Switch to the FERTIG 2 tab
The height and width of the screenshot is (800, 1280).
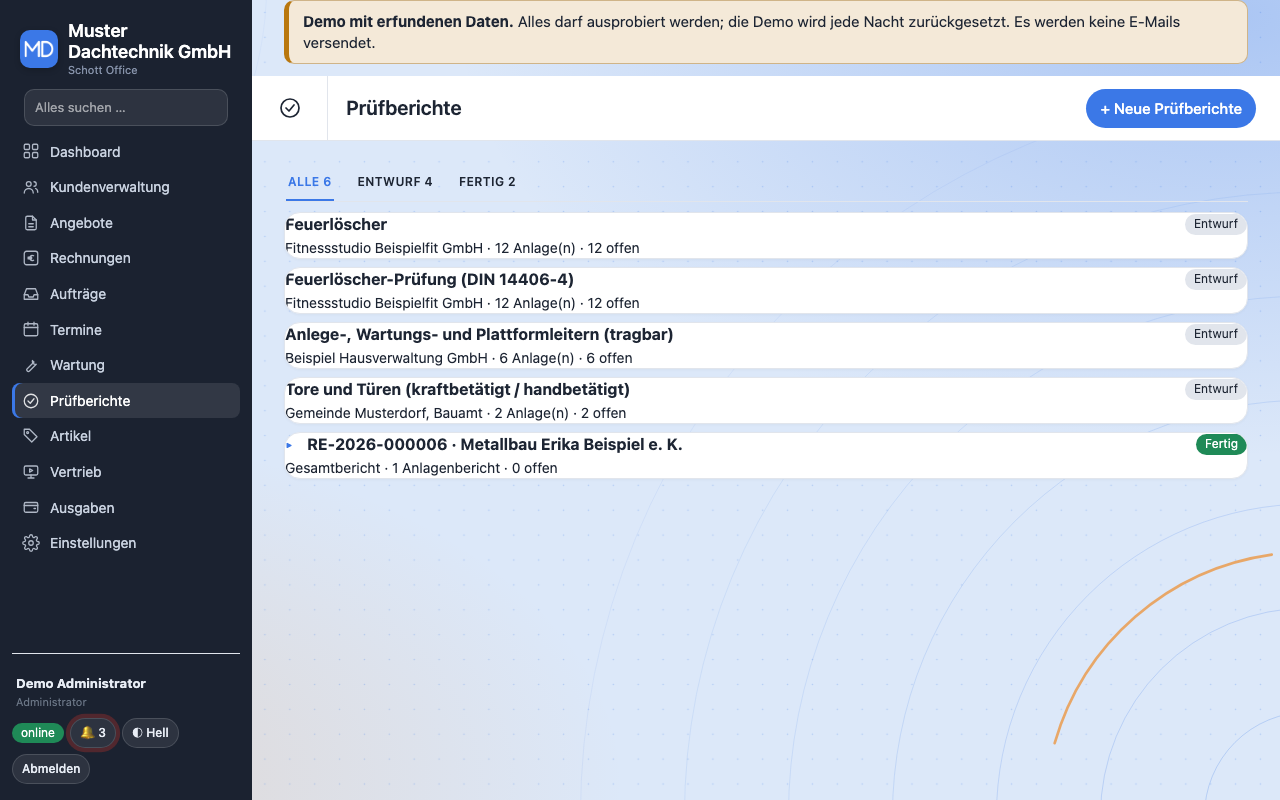(x=487, y=182)
